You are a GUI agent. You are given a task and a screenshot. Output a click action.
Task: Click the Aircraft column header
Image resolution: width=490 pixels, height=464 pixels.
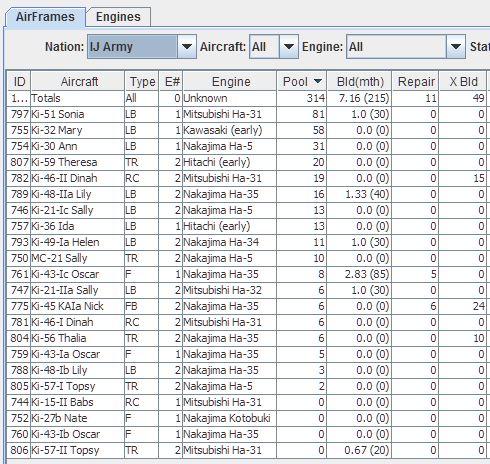click(77, 82)
